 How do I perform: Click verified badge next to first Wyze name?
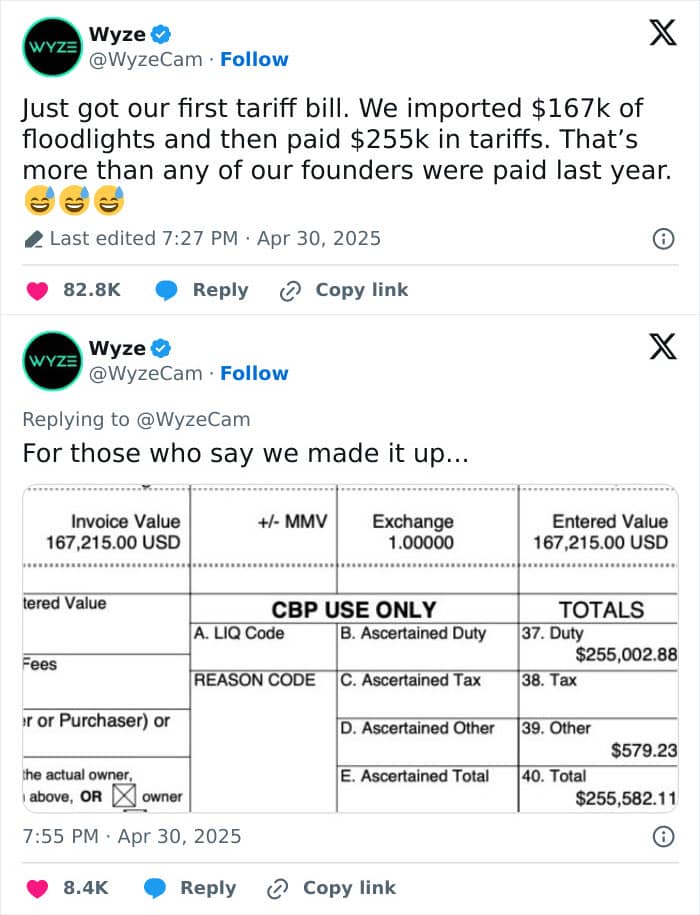(x=161, y=34)
